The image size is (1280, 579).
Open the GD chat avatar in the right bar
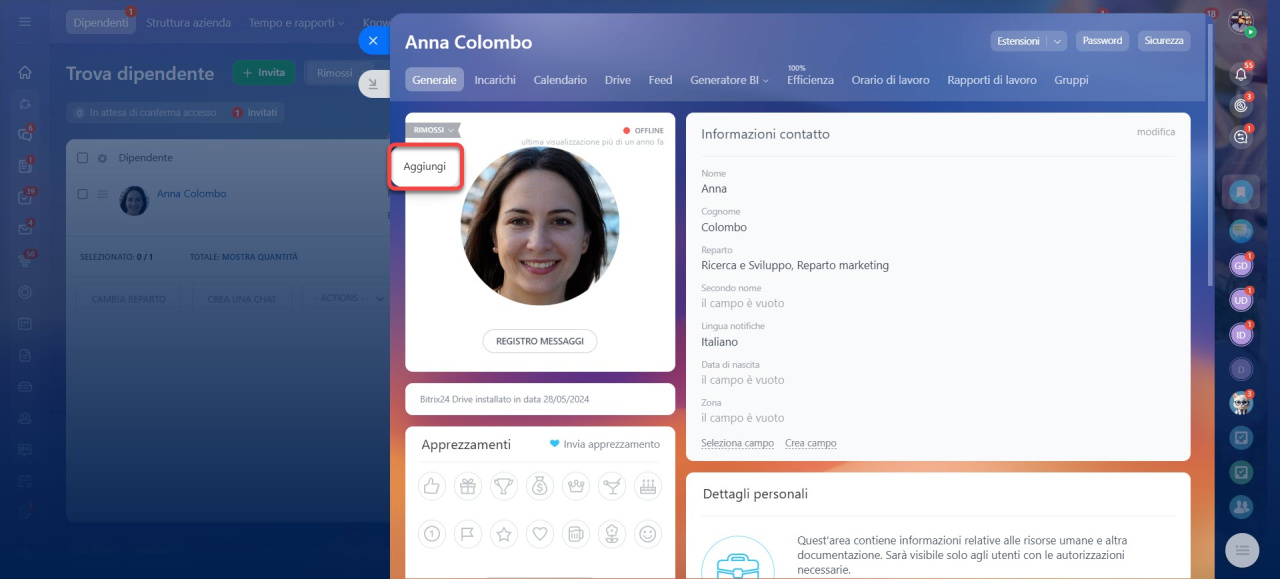coord(1241,266)
